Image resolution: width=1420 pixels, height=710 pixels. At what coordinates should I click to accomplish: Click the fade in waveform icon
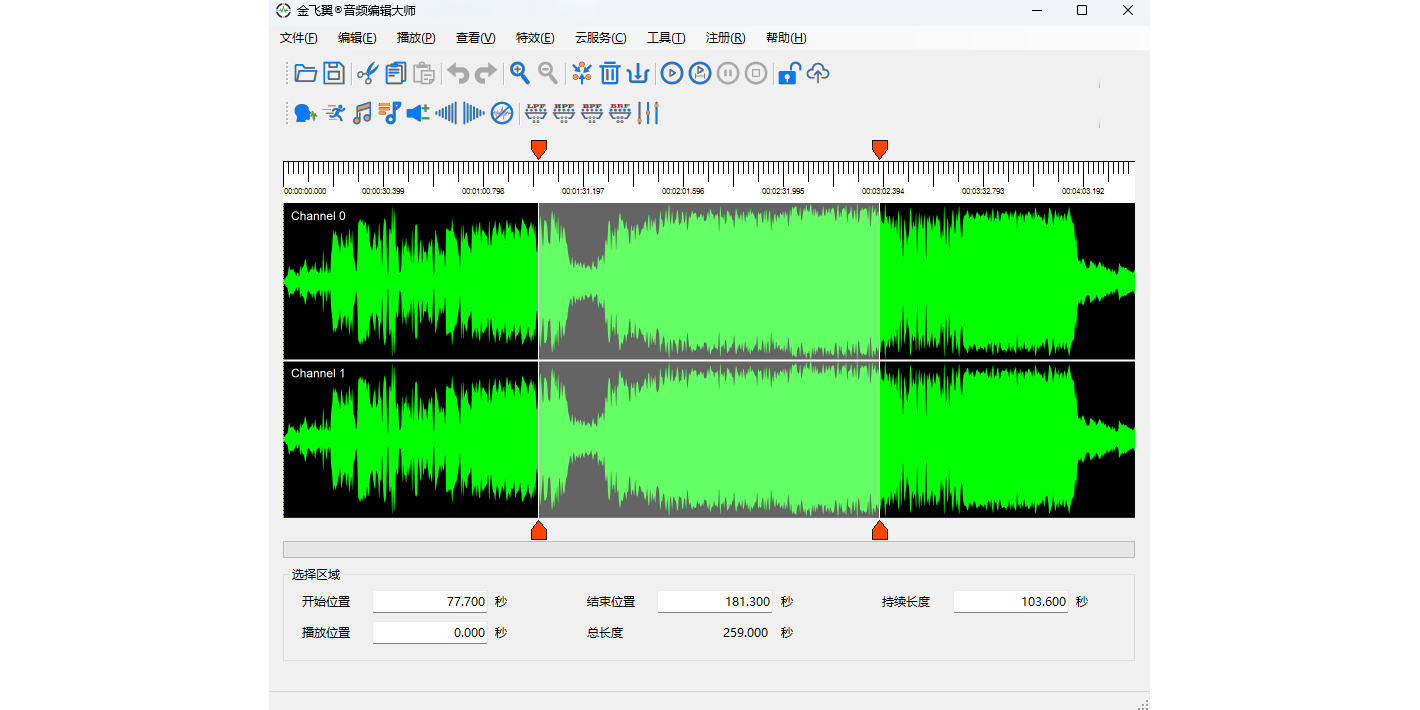(446, 113)
